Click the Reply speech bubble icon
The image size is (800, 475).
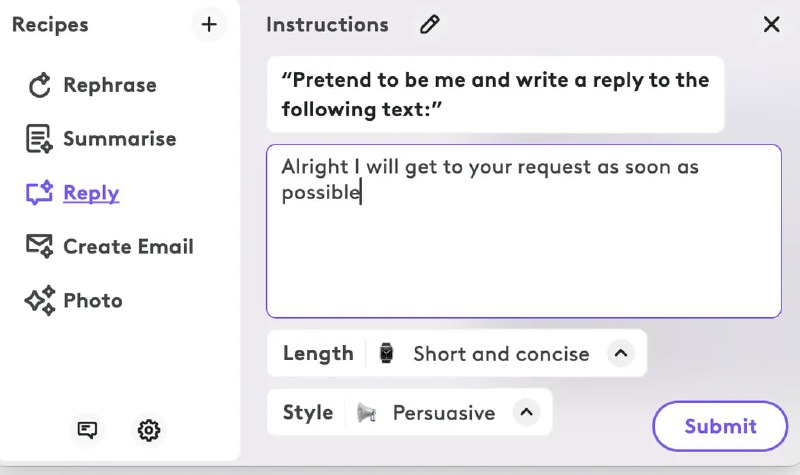click(39, 194)
